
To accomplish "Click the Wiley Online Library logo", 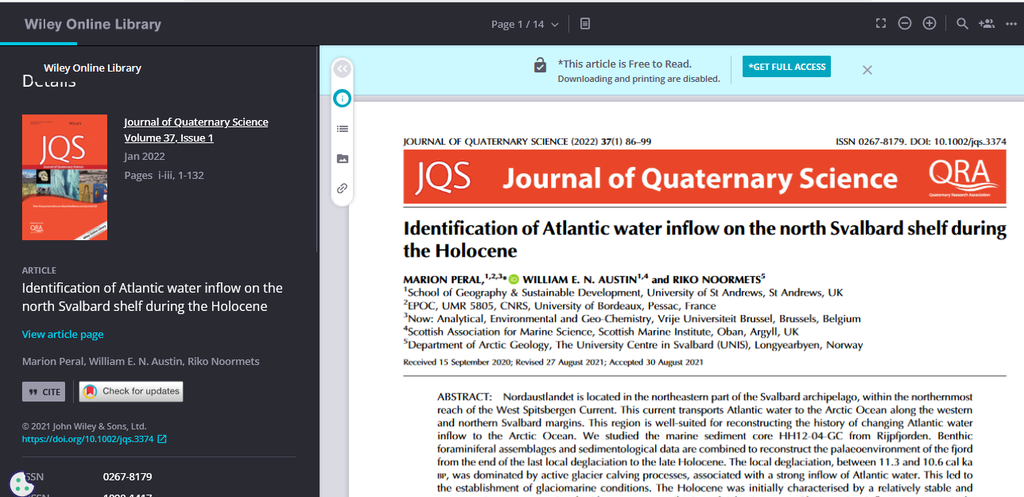I will coord(93,24).
